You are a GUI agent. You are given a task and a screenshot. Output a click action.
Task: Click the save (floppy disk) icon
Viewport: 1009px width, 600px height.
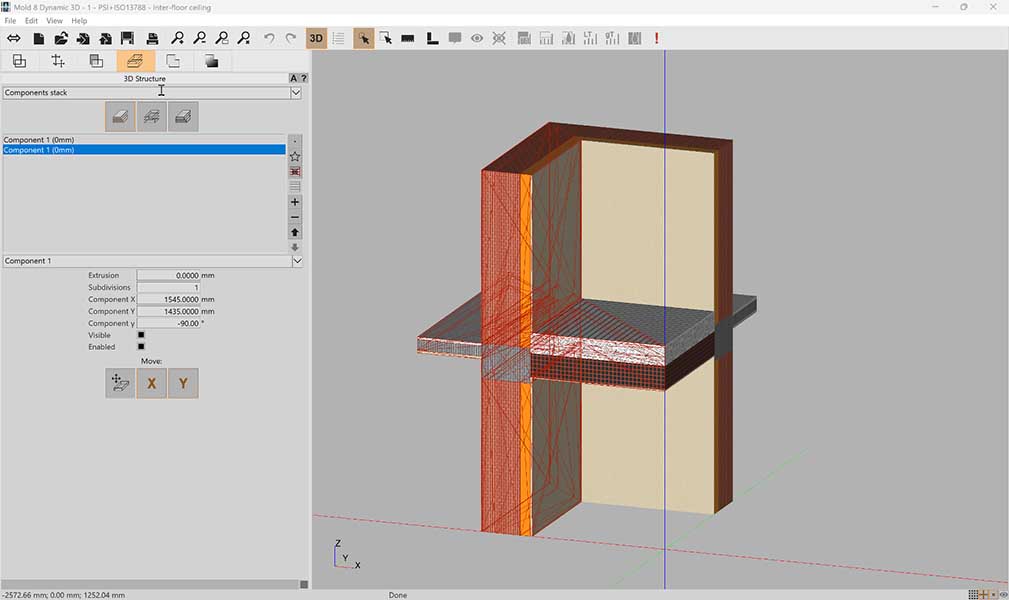[128, 39]
